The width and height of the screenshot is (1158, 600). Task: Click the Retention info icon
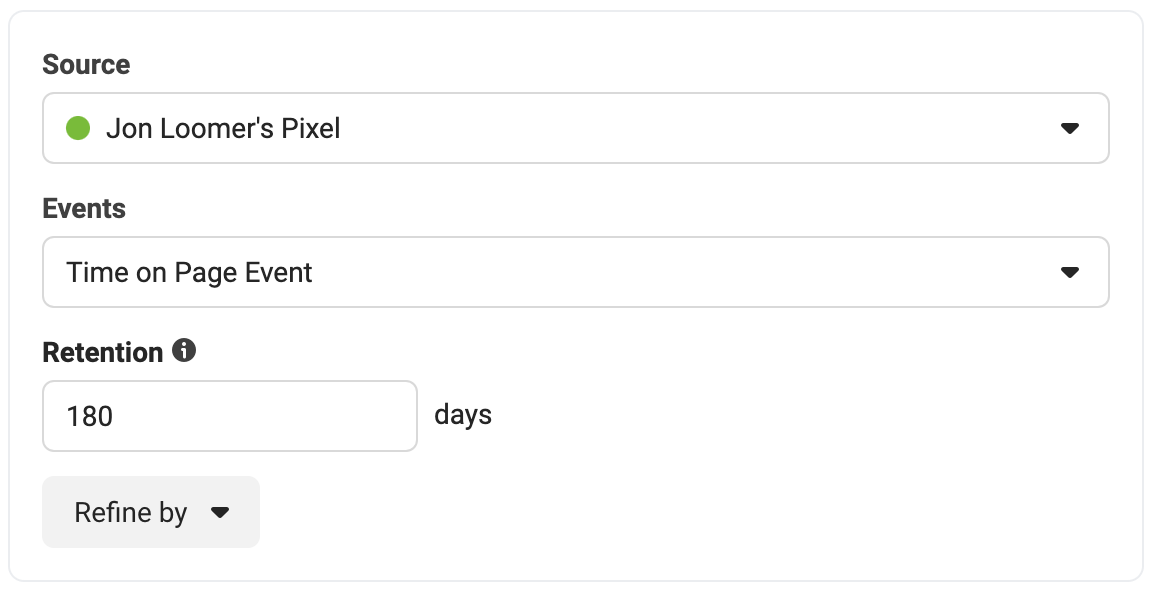click(x=184, y=350)
